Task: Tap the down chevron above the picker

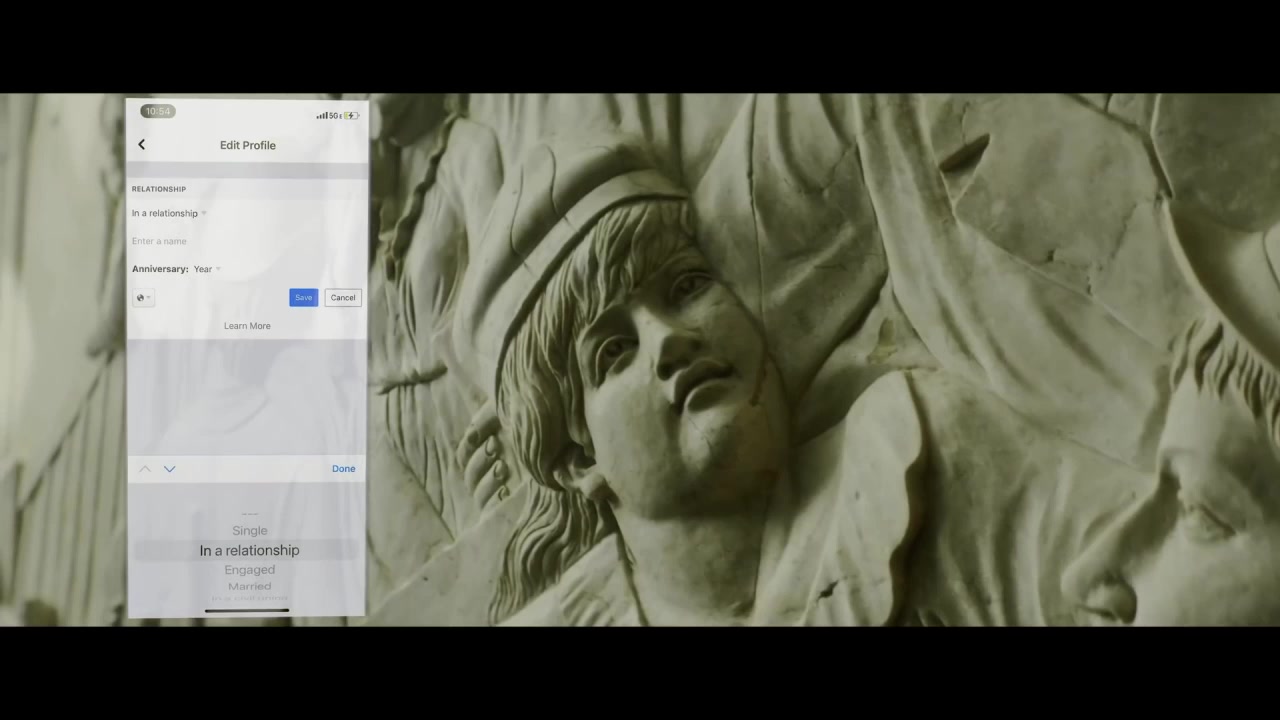Action: (x=169, y=469)
